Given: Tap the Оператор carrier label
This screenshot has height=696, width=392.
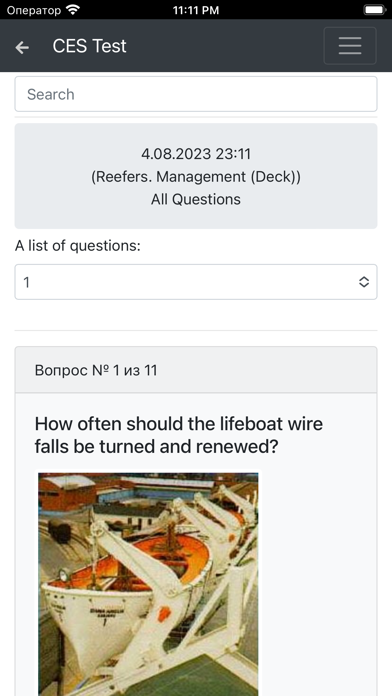Looking at the screenshot, I should (34, 10).
